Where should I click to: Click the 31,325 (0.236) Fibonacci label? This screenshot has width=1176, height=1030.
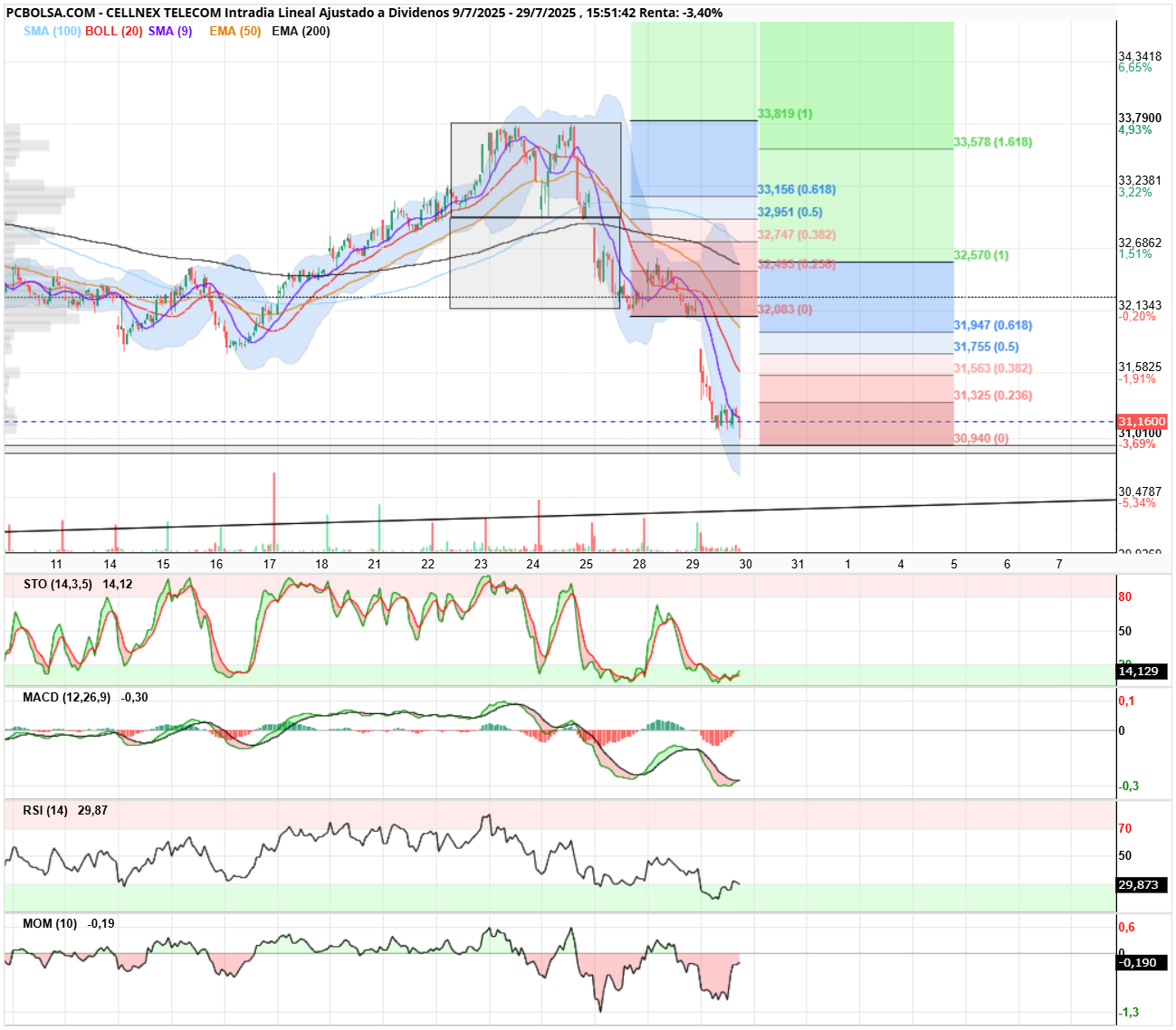(x=992, y=396)
